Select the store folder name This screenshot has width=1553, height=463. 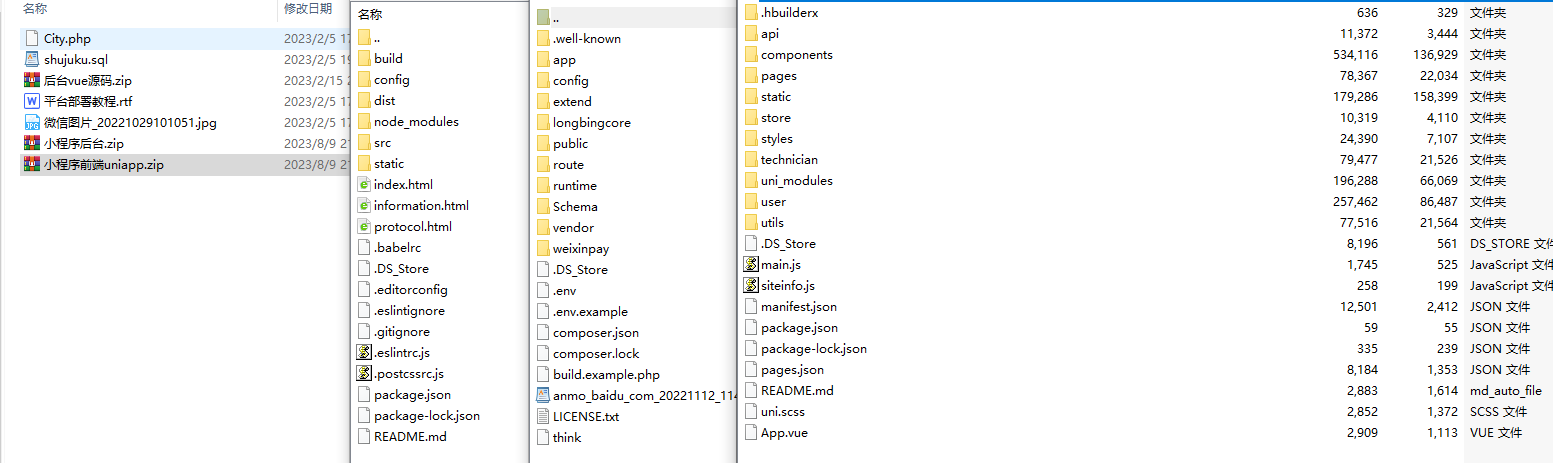coord(776,118)
